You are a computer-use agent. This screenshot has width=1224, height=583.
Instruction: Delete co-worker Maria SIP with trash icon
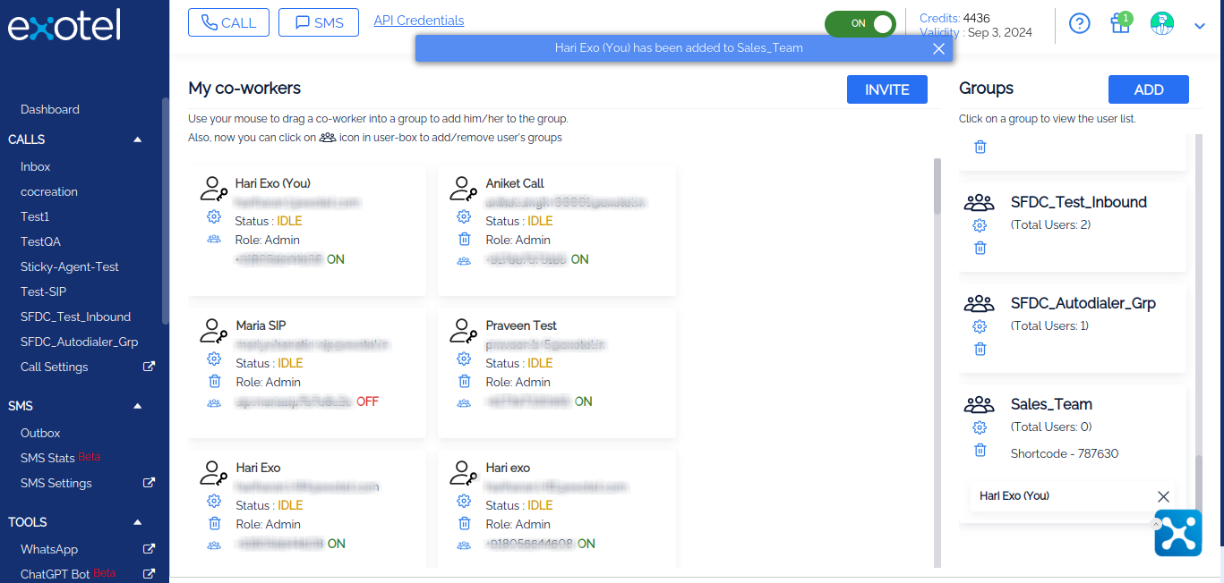coord(213,380)
